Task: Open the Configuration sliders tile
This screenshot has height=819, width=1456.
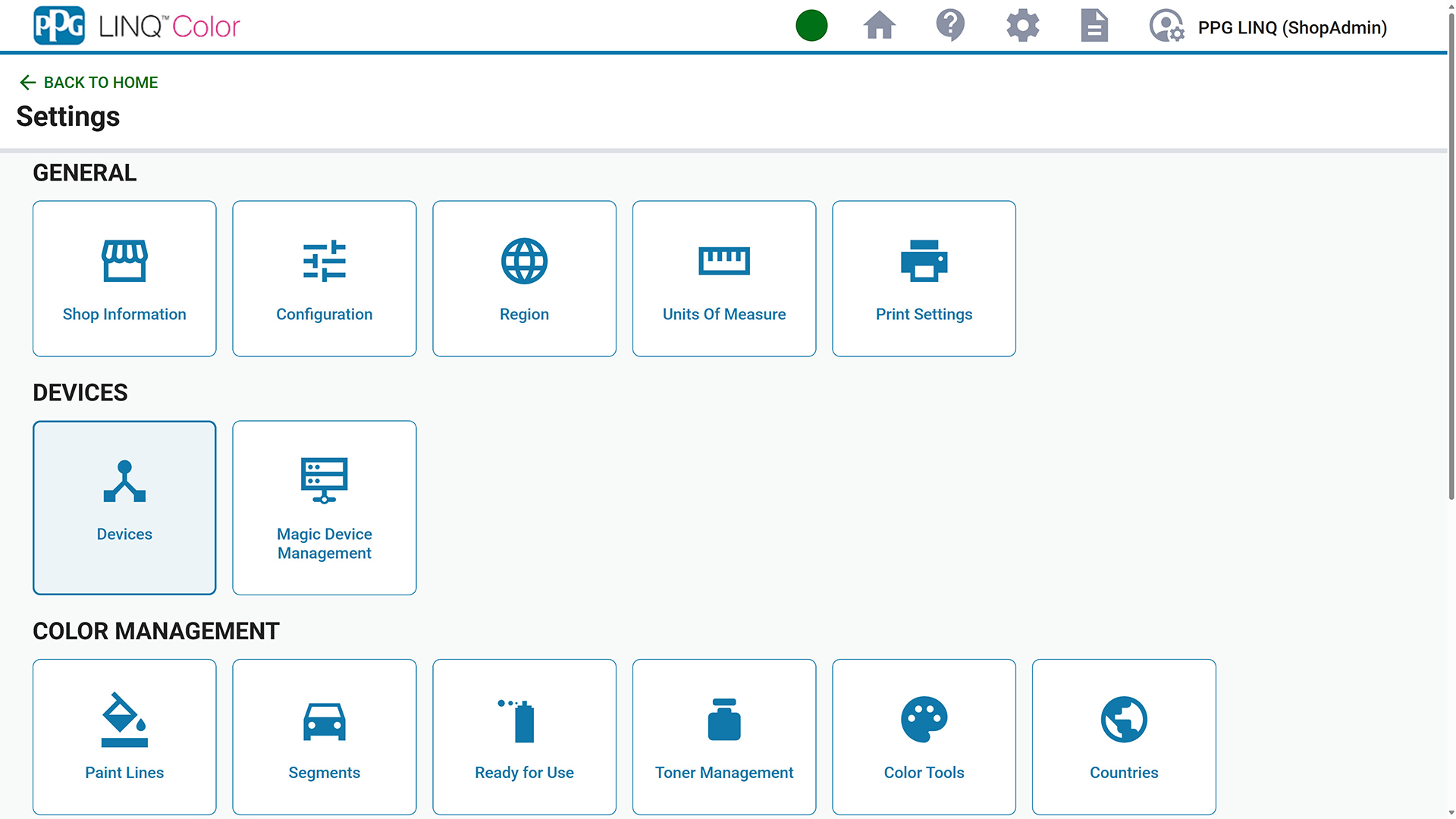Action: pyautogui.click(x=324, y=278)
